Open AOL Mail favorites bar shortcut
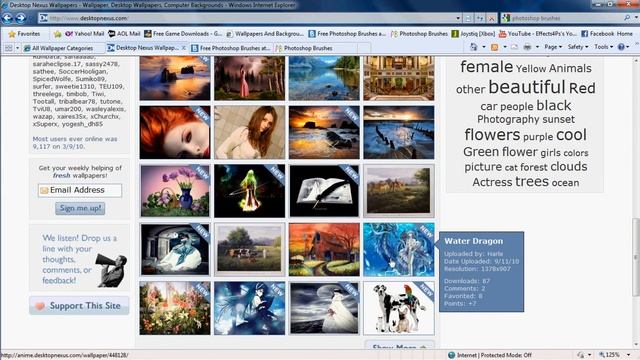Image resolution: width=640 pixels, height=360 pixels. pos(124,34)
